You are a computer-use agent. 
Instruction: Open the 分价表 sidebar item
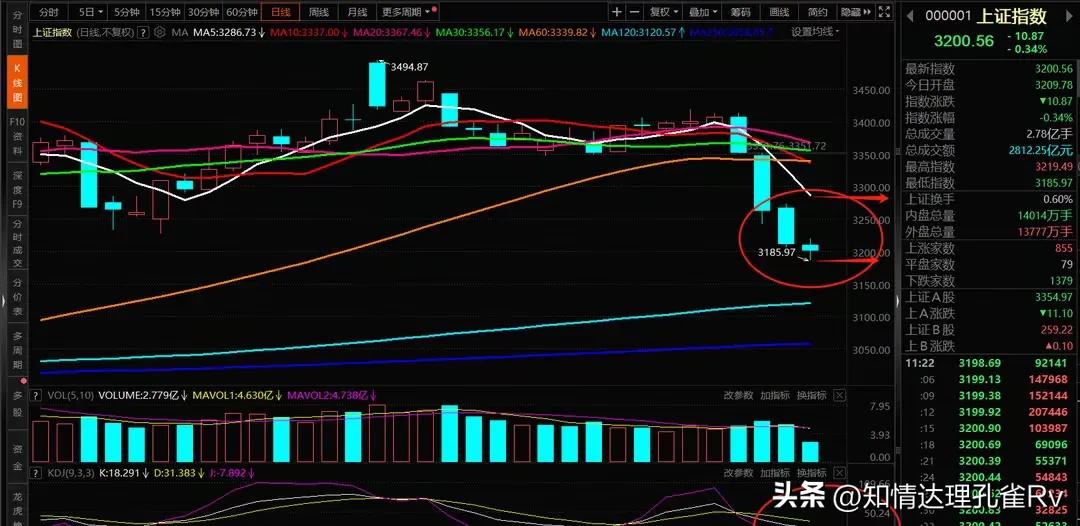tap(17, 299)
